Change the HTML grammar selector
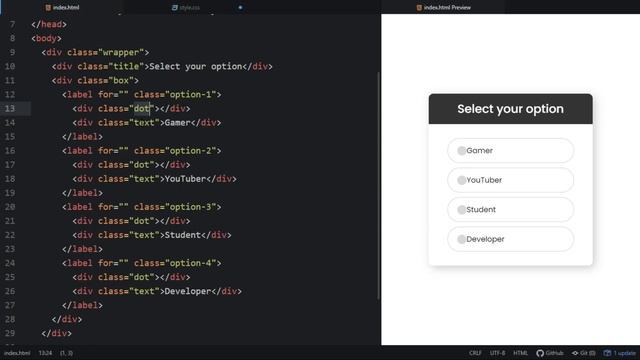 tap(520, 353)
